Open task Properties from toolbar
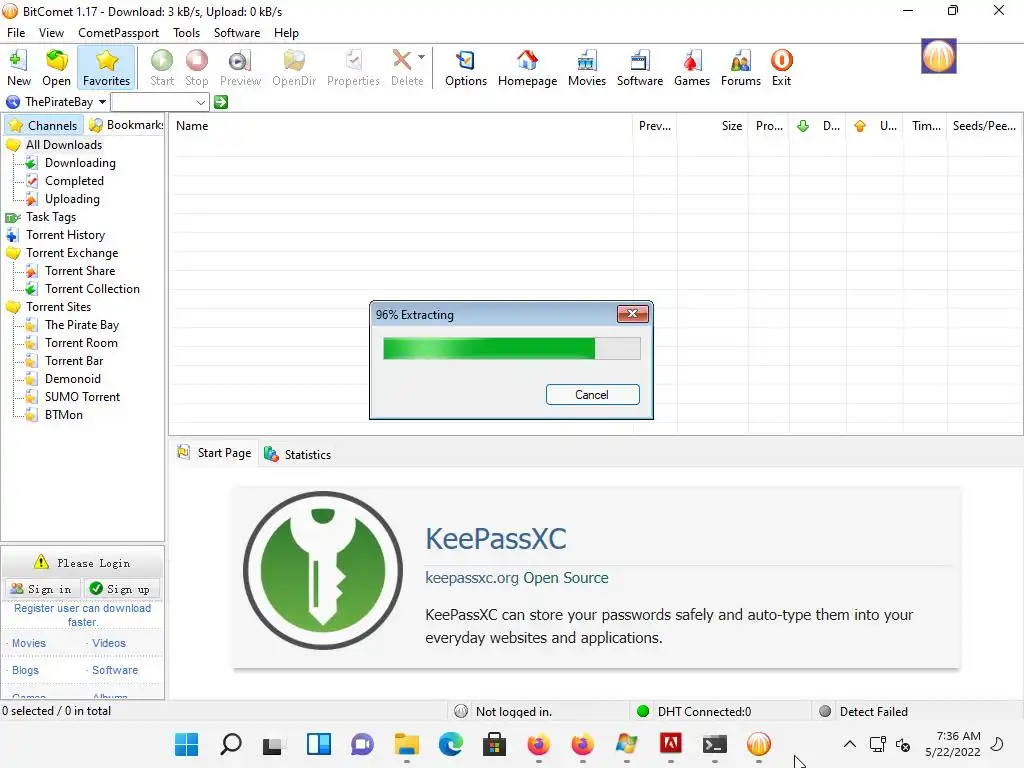 [353, 68]
